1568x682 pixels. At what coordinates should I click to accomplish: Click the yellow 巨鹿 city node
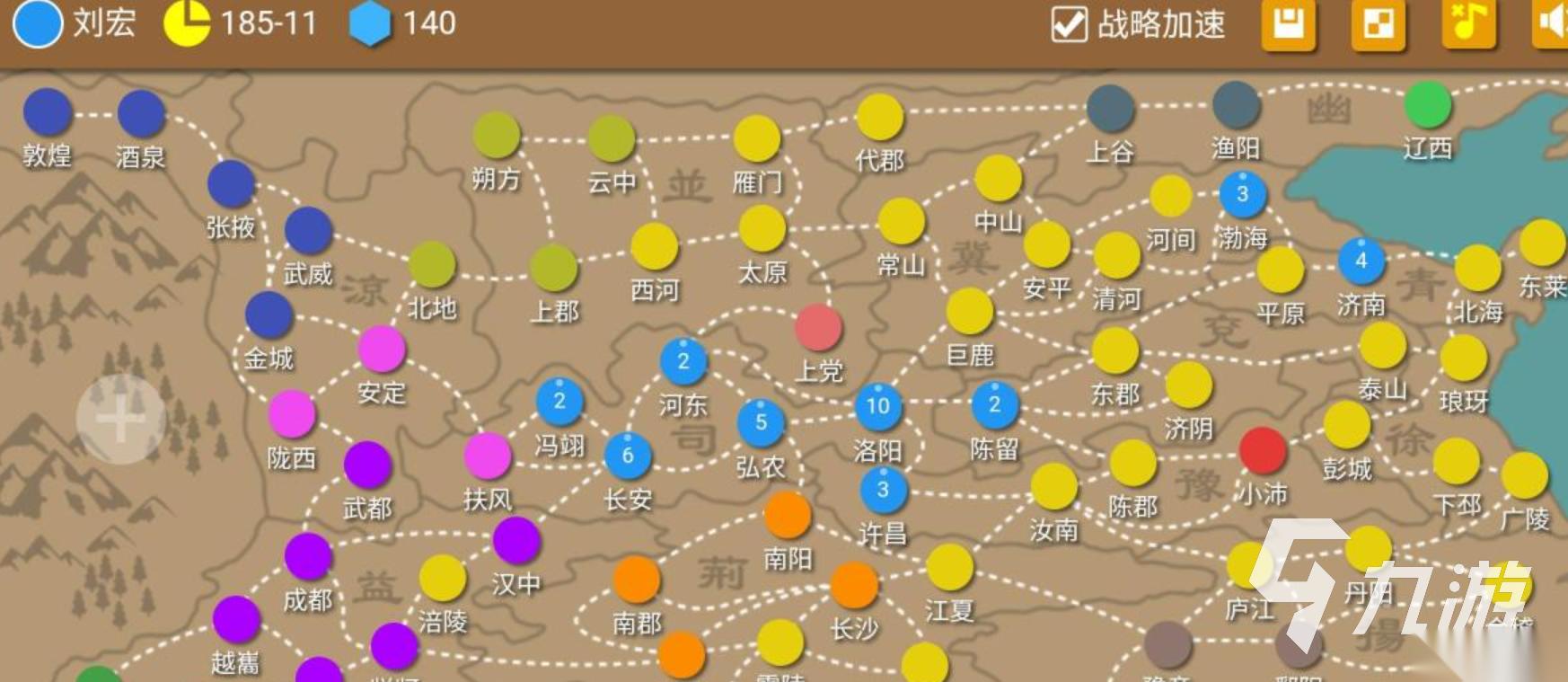pos(970,311)
